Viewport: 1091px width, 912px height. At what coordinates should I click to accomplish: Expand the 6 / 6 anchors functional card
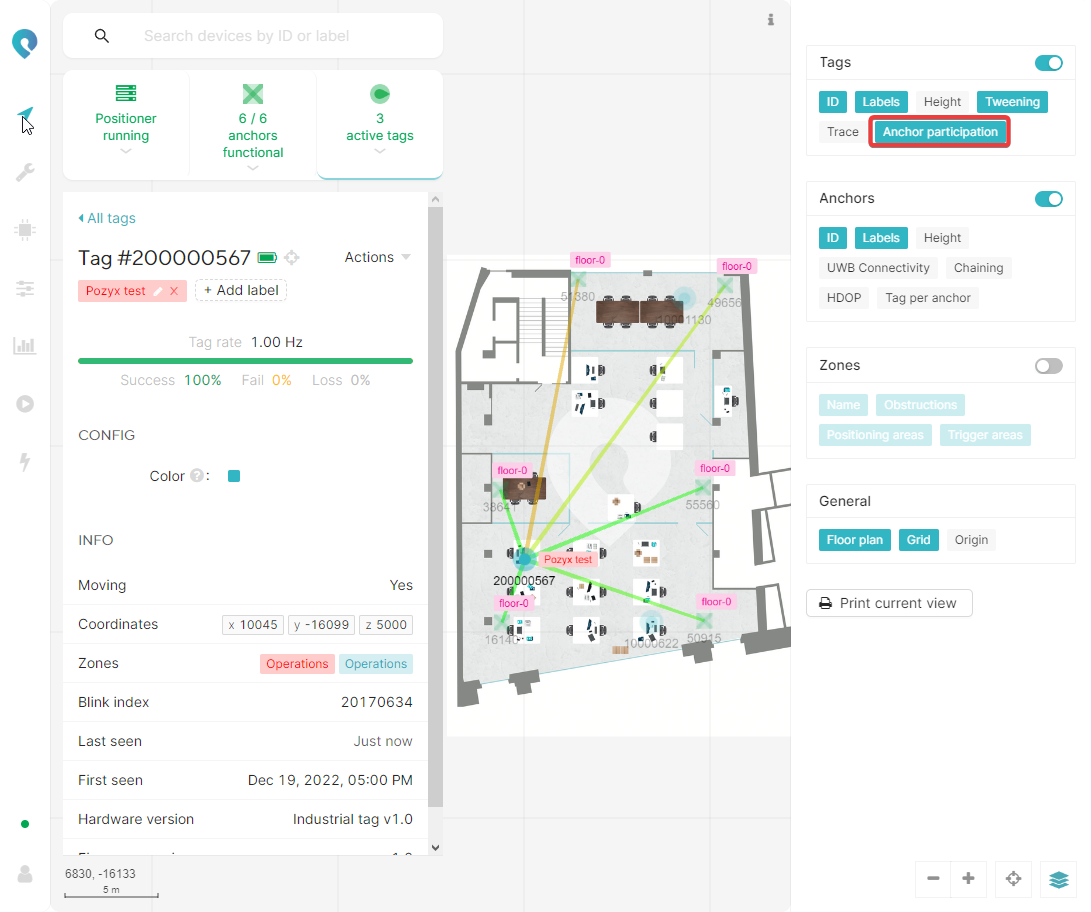(x=253, y=125)
